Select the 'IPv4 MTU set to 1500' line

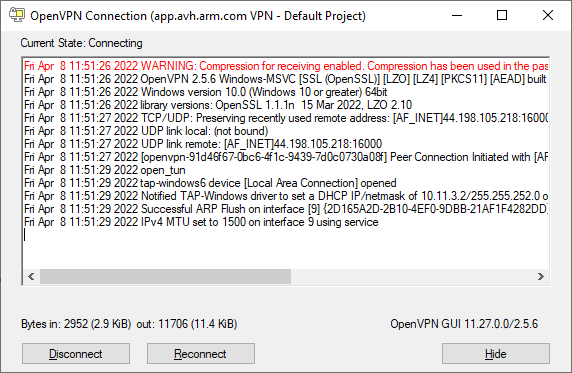pyautogui.click(x=201, y=222)
